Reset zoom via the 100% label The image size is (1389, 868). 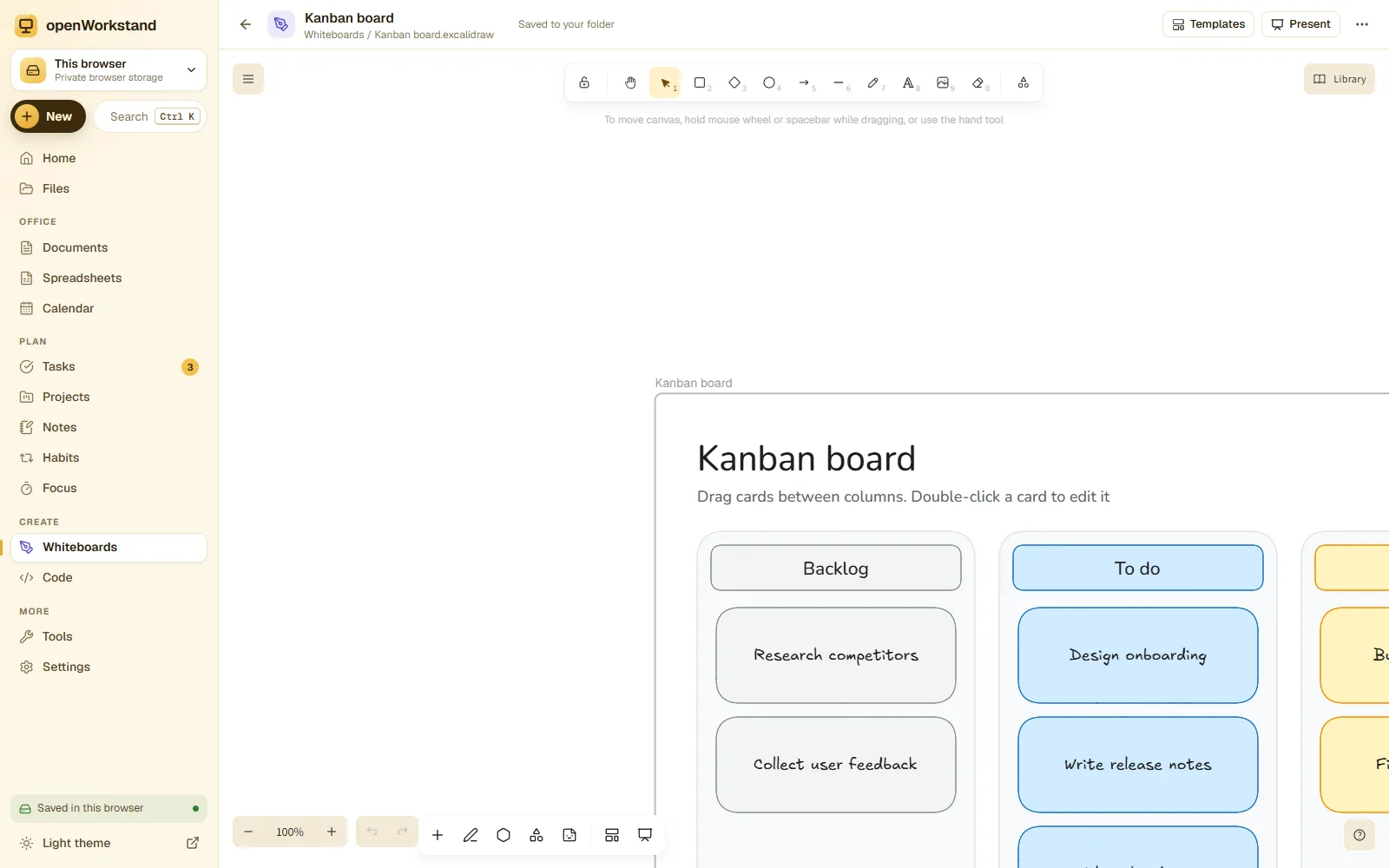click(x=290, y=832)
